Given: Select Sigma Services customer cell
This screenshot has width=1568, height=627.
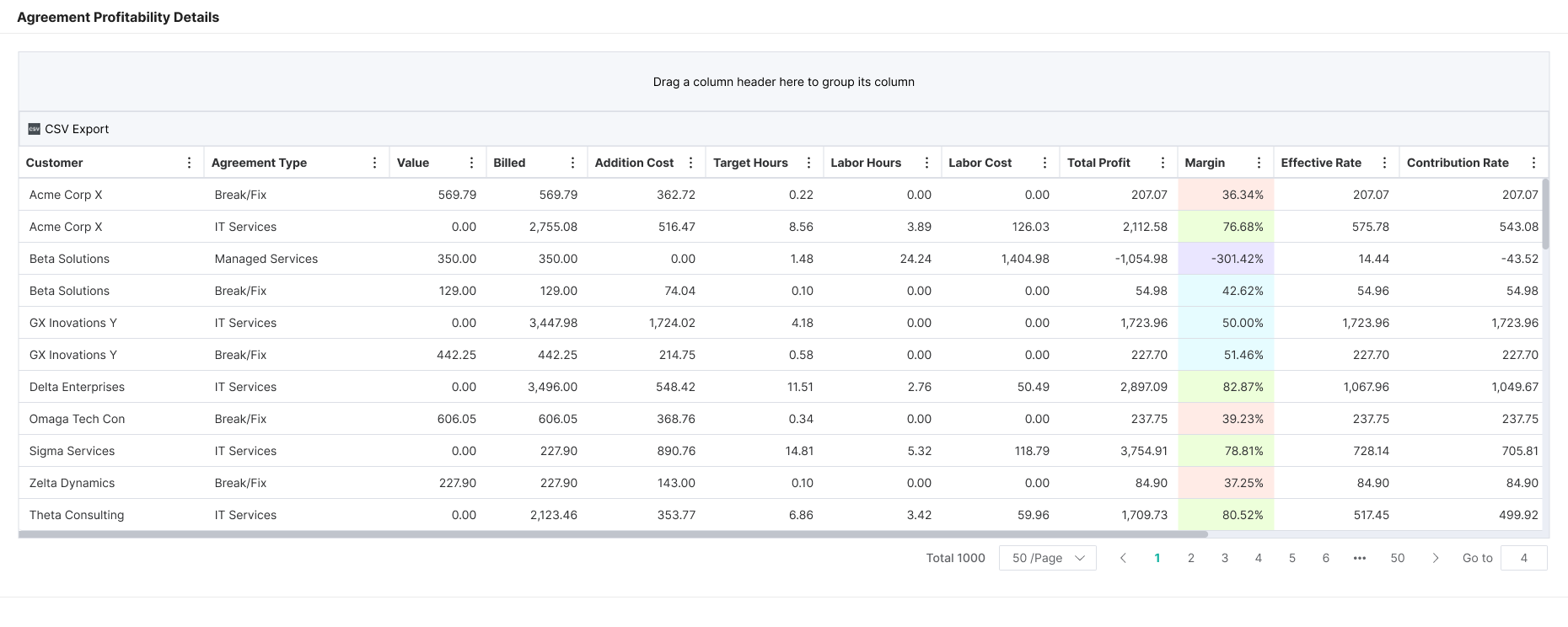Looking at the screenshot, I should pos(111,451).
